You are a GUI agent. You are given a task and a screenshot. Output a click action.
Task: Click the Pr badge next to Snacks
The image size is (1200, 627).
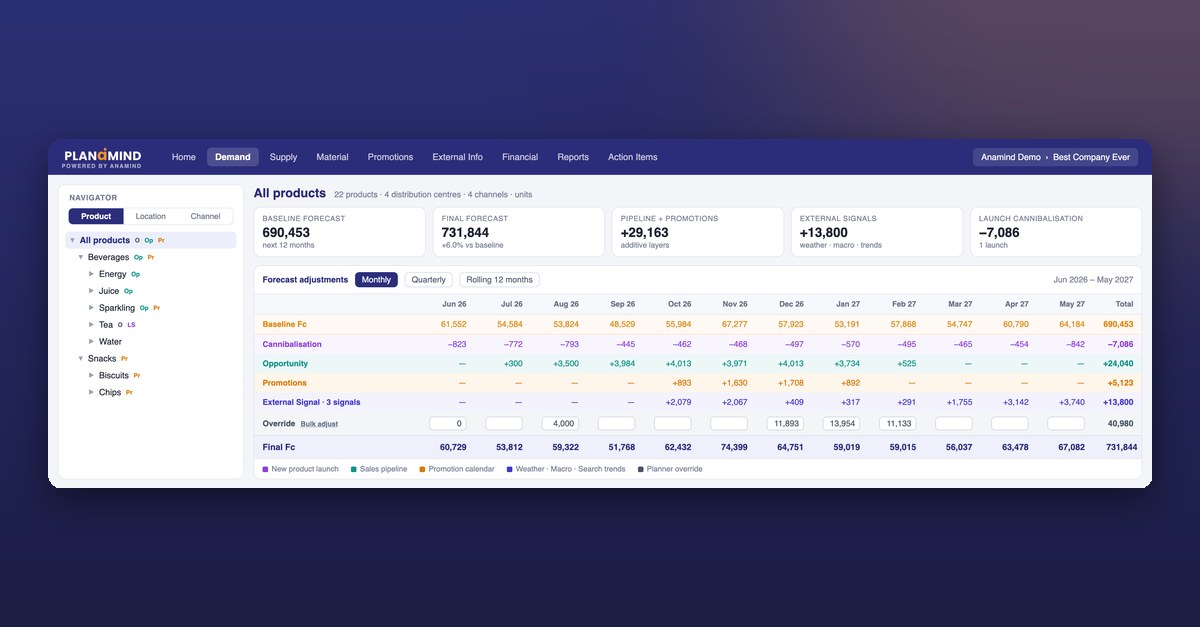(124, 359)
